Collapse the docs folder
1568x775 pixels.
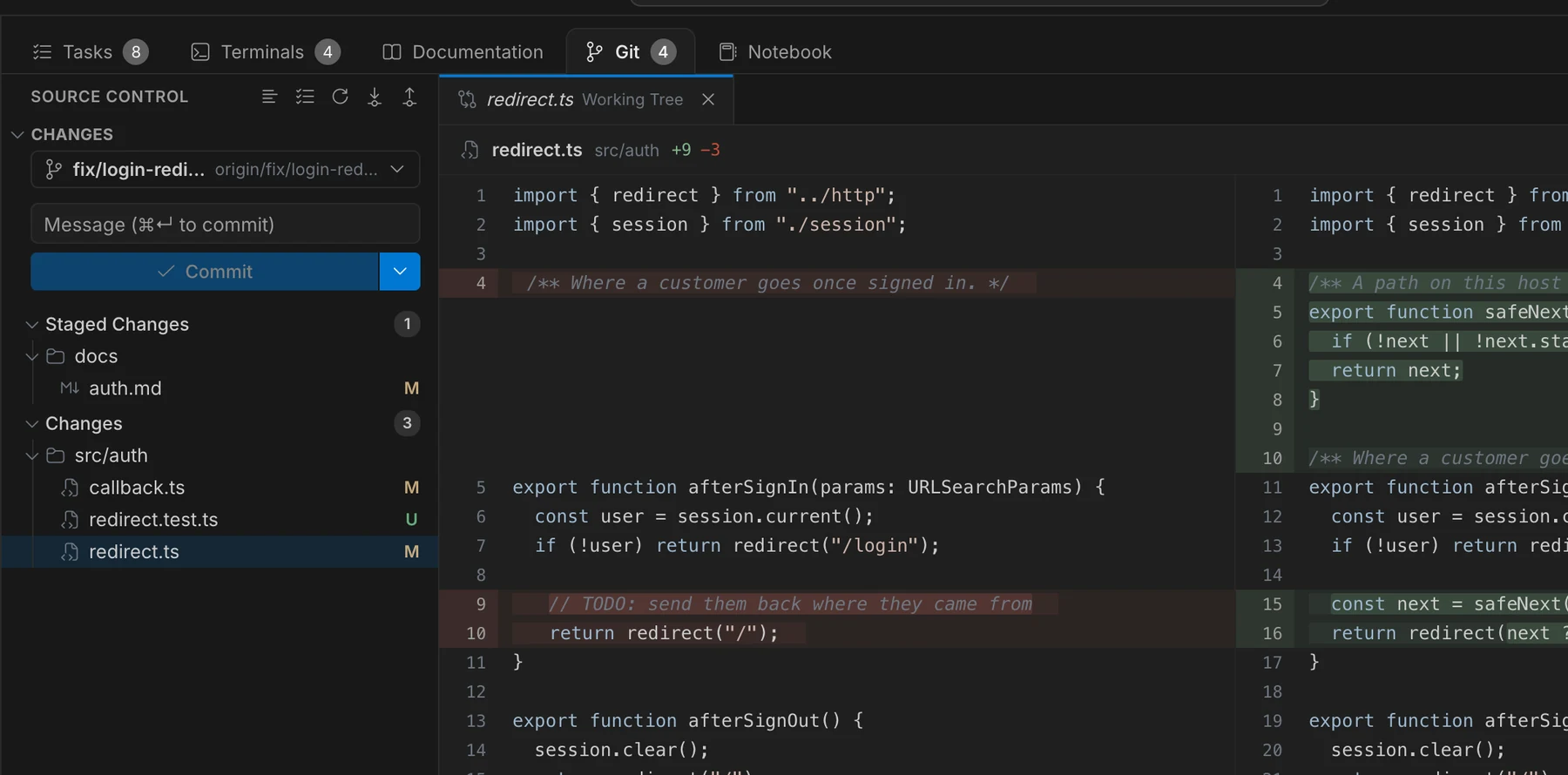(32, 356)
